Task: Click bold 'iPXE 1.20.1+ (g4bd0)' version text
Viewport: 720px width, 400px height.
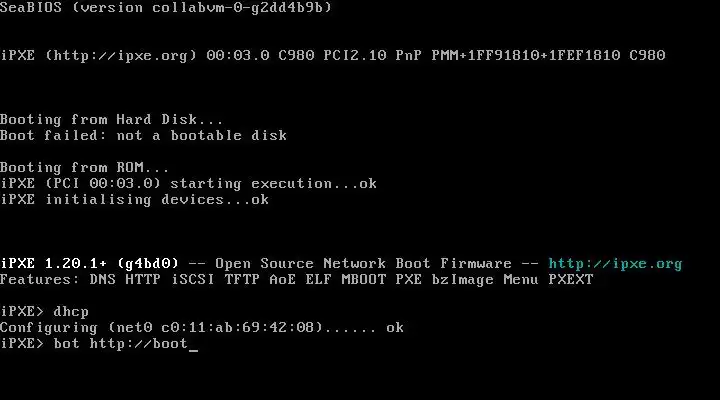Action: (x=94, y=264)
